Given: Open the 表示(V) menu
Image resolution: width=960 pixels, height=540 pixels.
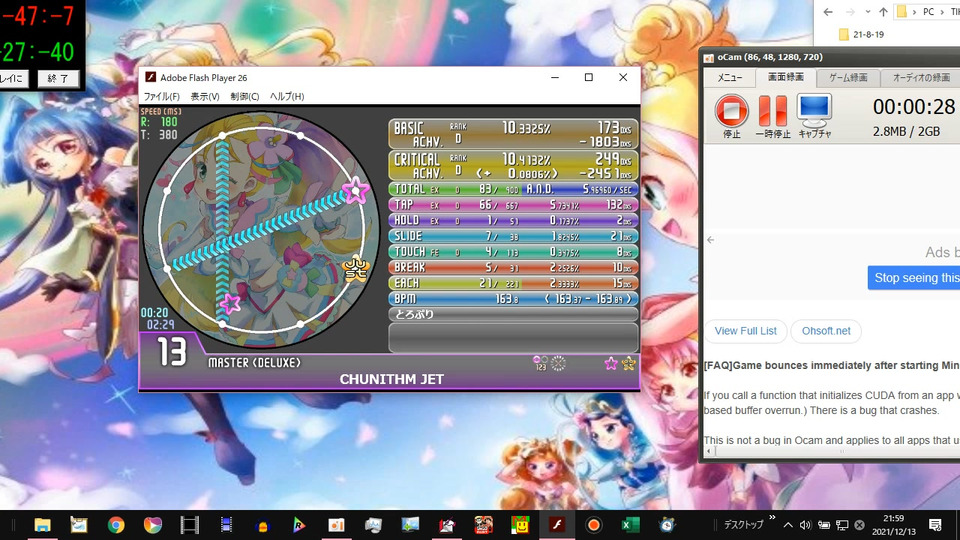Looking at the screenshot, I should (x=204, y=96).
